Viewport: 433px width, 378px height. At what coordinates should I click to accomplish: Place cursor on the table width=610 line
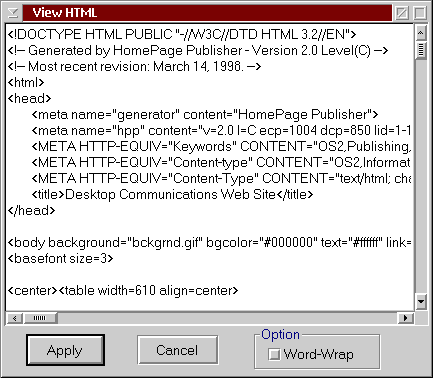point(123,290)
